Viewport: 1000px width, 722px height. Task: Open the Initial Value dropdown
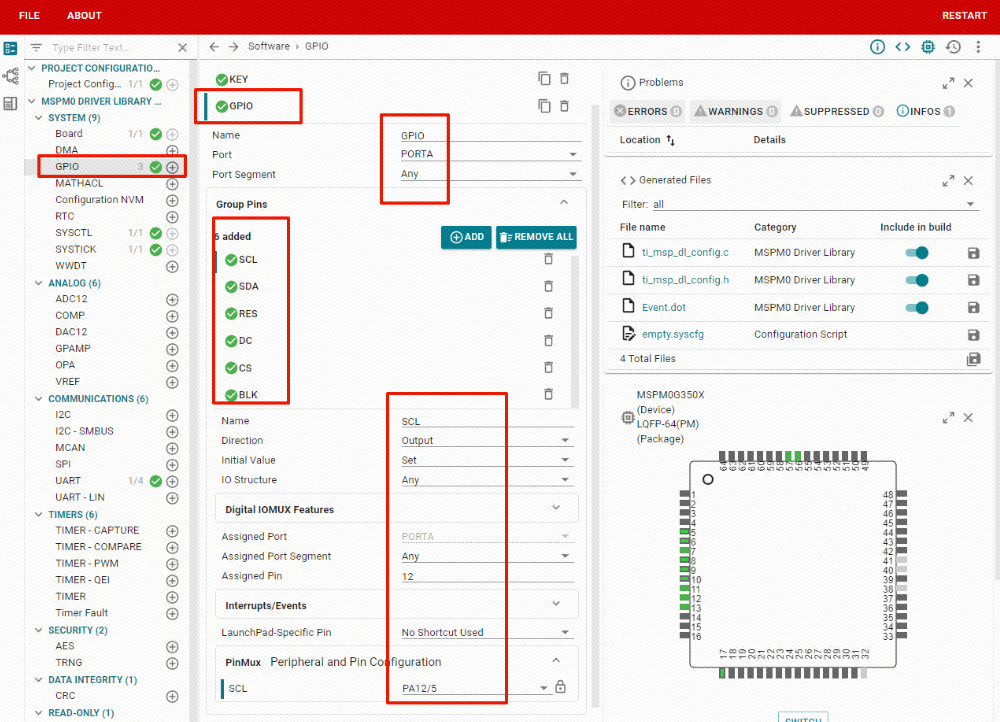(x=487, y=460)
